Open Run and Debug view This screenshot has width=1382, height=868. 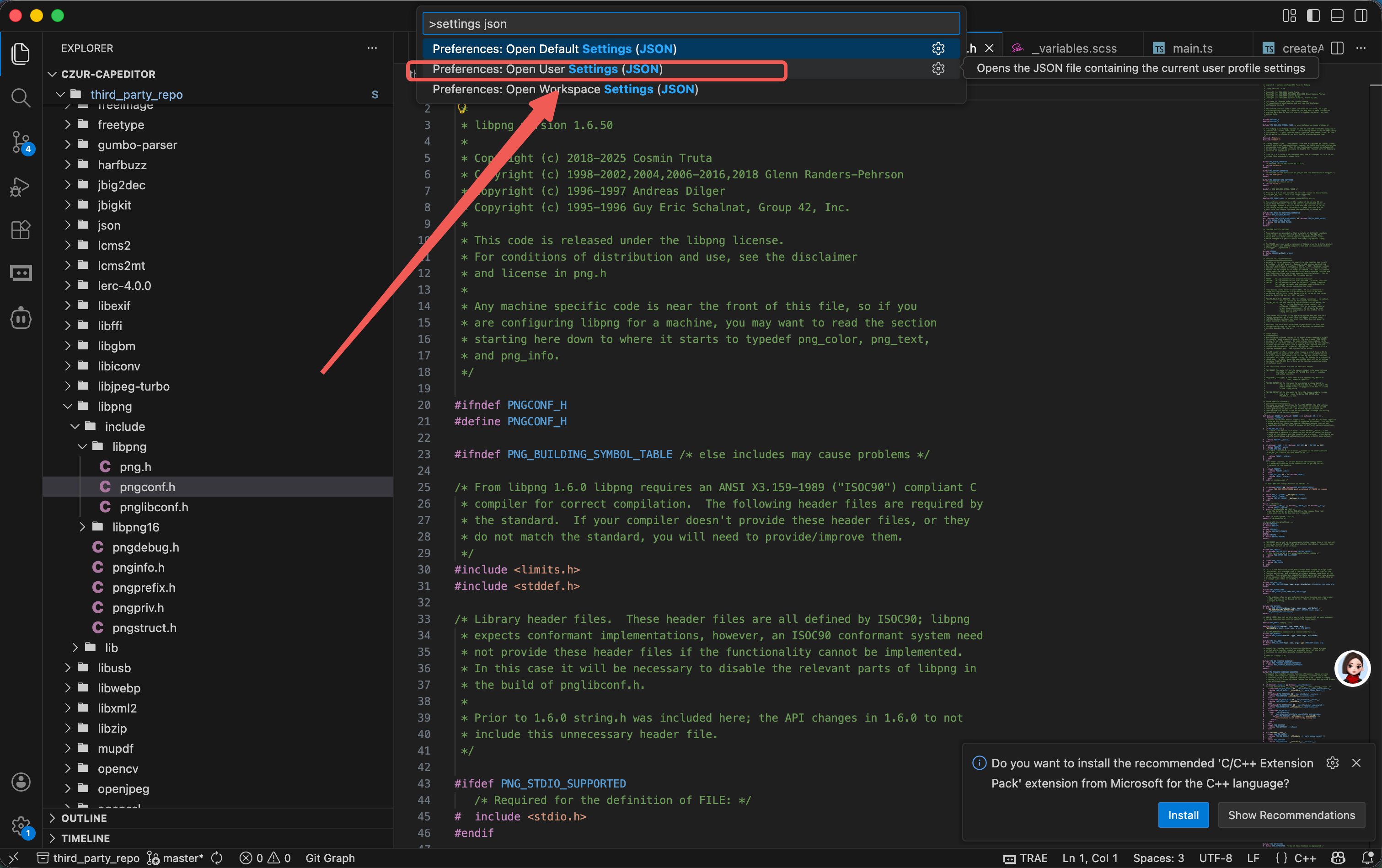(21, 186)
